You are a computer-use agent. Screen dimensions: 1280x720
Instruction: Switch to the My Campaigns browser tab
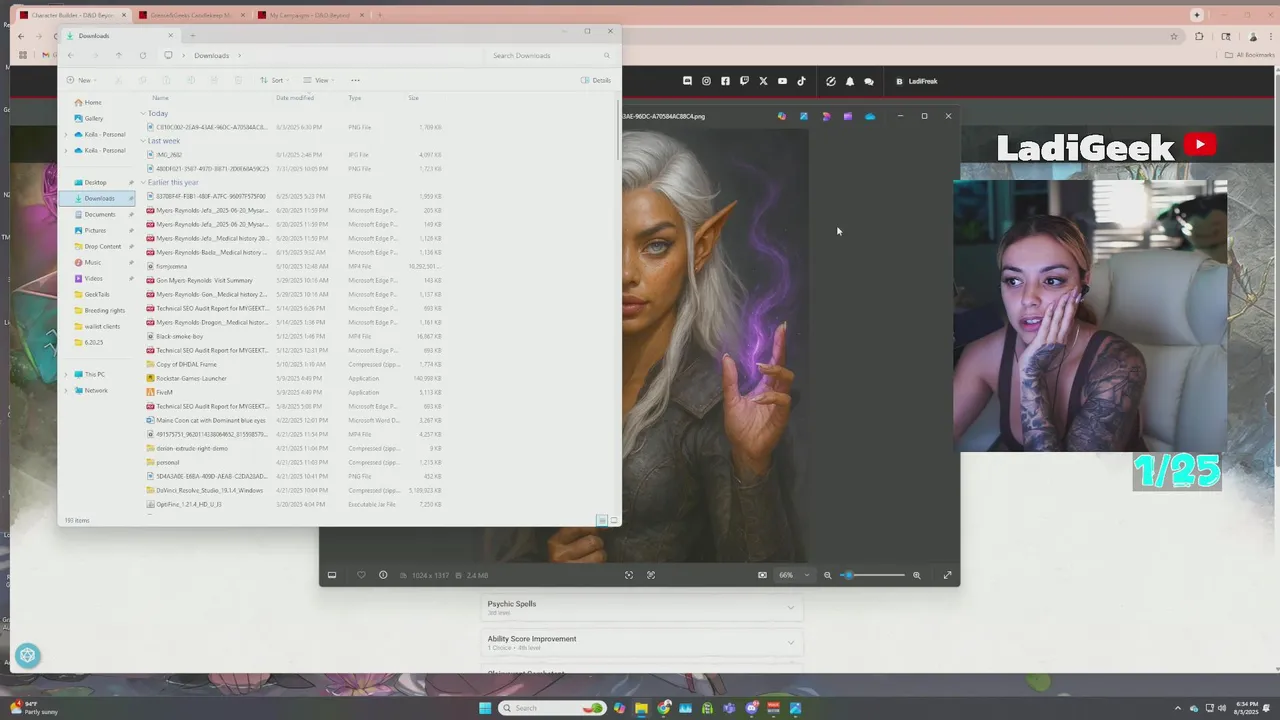point(309,15)
